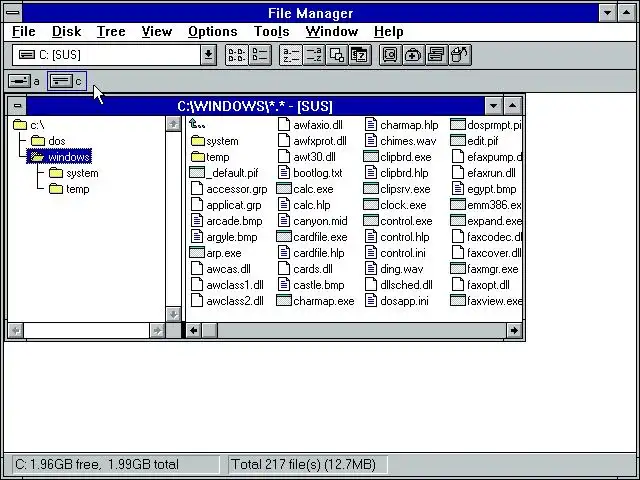Sort files by type toolbar button
This screenshot has height=480, width=640.
click(313, 55)
